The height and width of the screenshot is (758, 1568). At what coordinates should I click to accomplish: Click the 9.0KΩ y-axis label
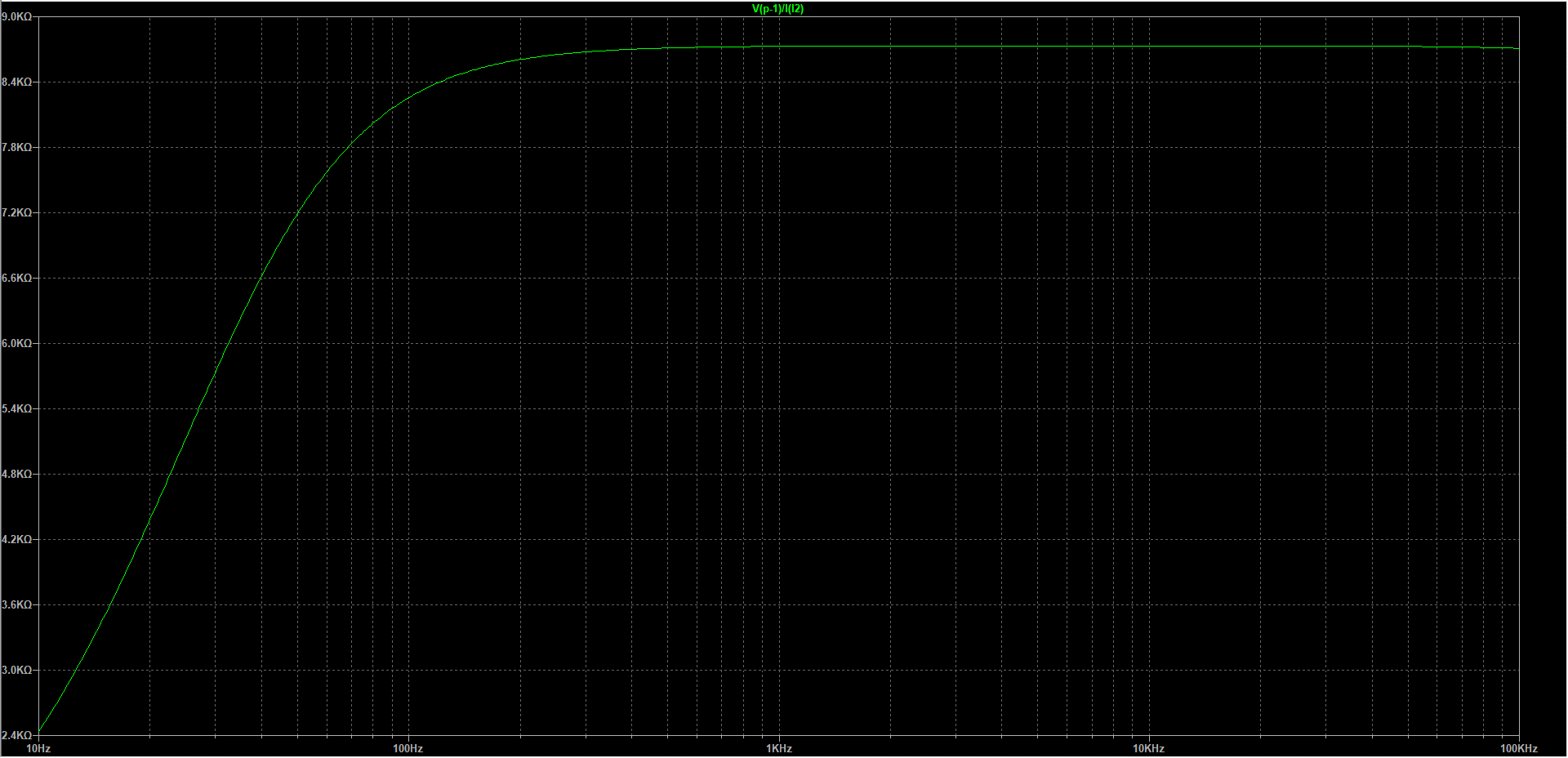coord(16,16)
